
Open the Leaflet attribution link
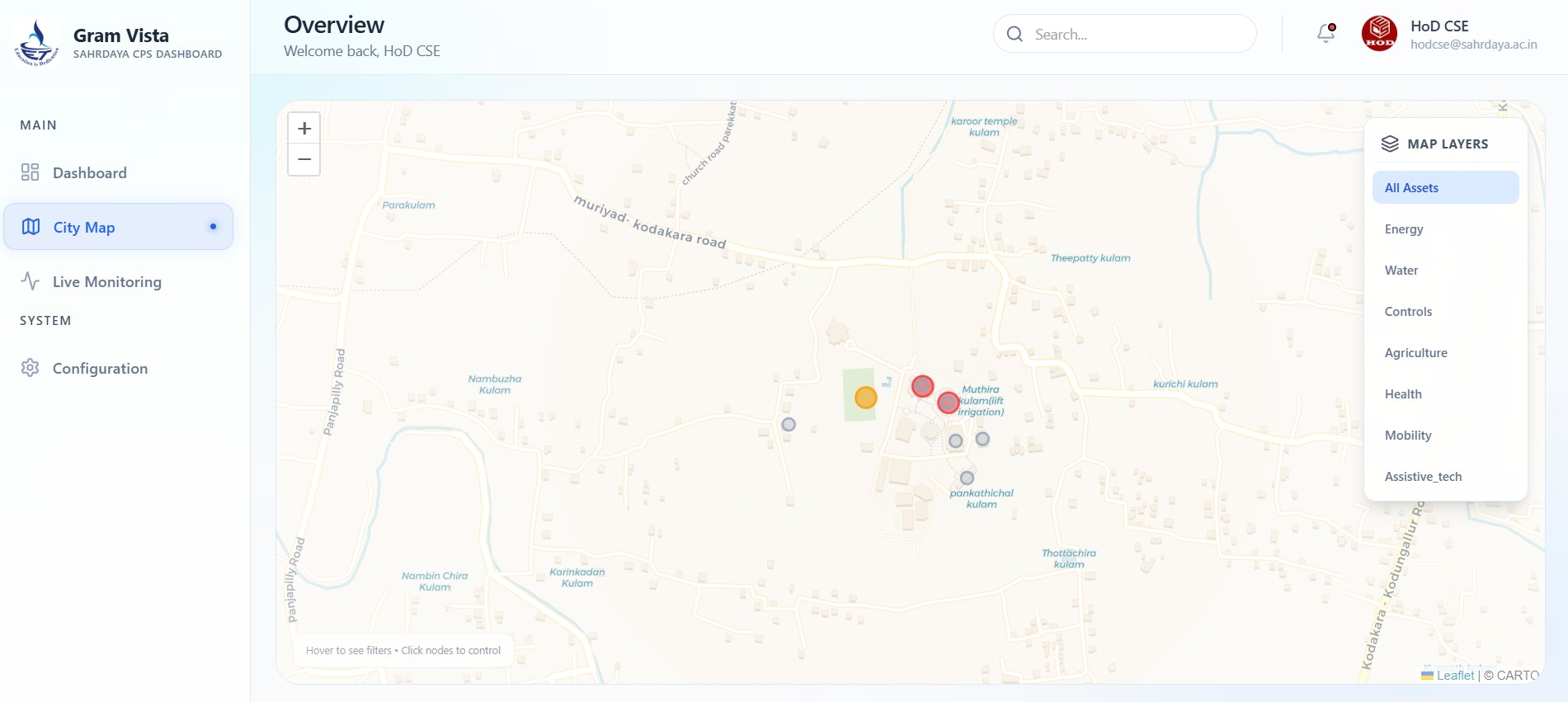(1454, 675)
